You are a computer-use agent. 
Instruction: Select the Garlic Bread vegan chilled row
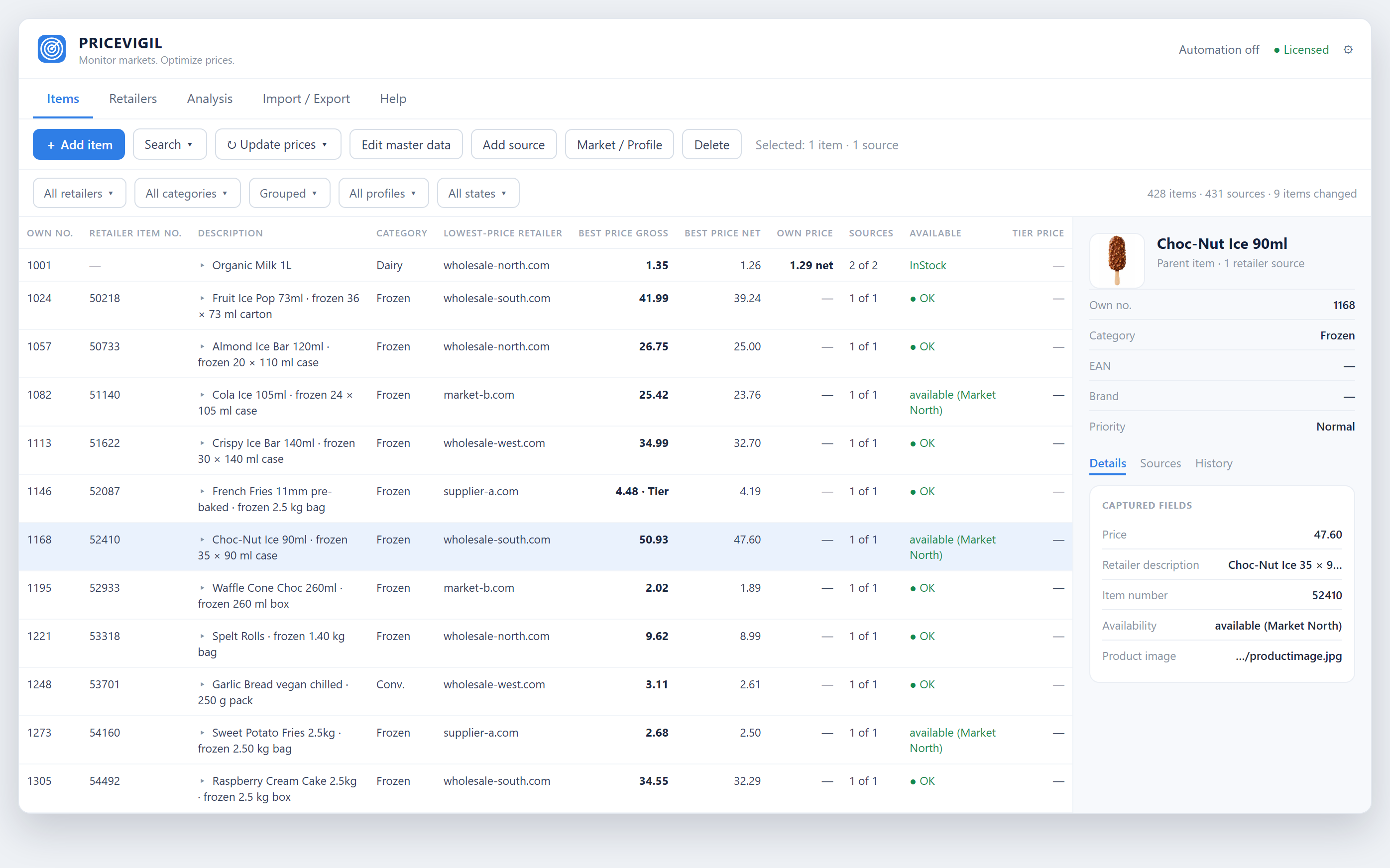[x=546, y=692]
